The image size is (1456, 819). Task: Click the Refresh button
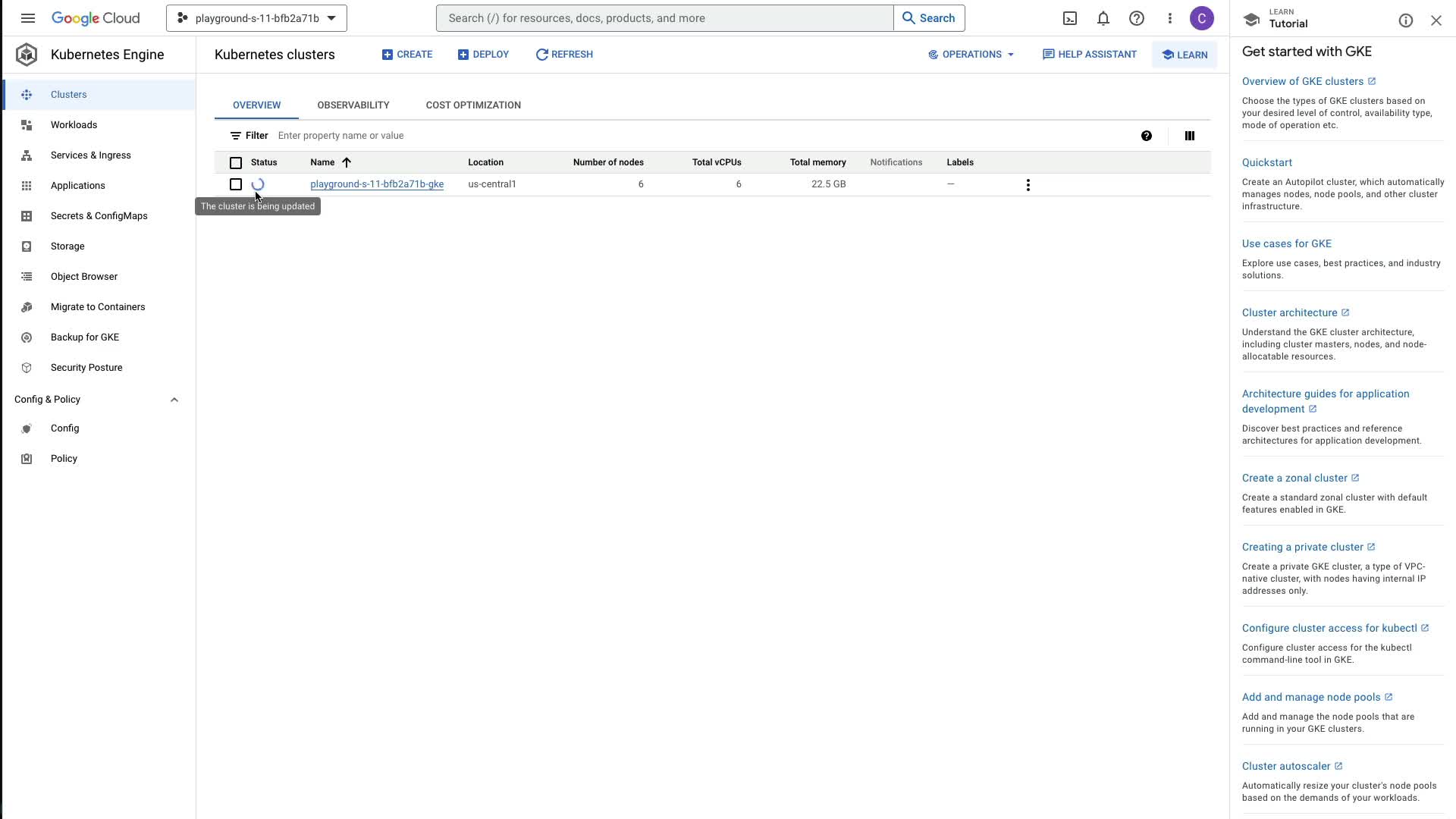pos(564,55)
